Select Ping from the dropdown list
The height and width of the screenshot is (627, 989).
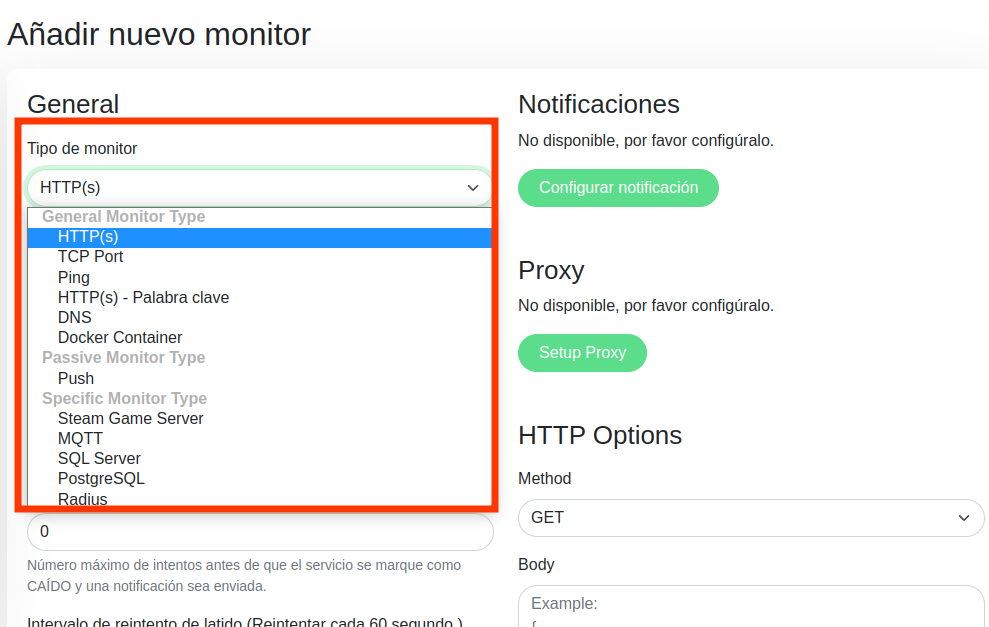pyautogui.click(x=74, y=277)
